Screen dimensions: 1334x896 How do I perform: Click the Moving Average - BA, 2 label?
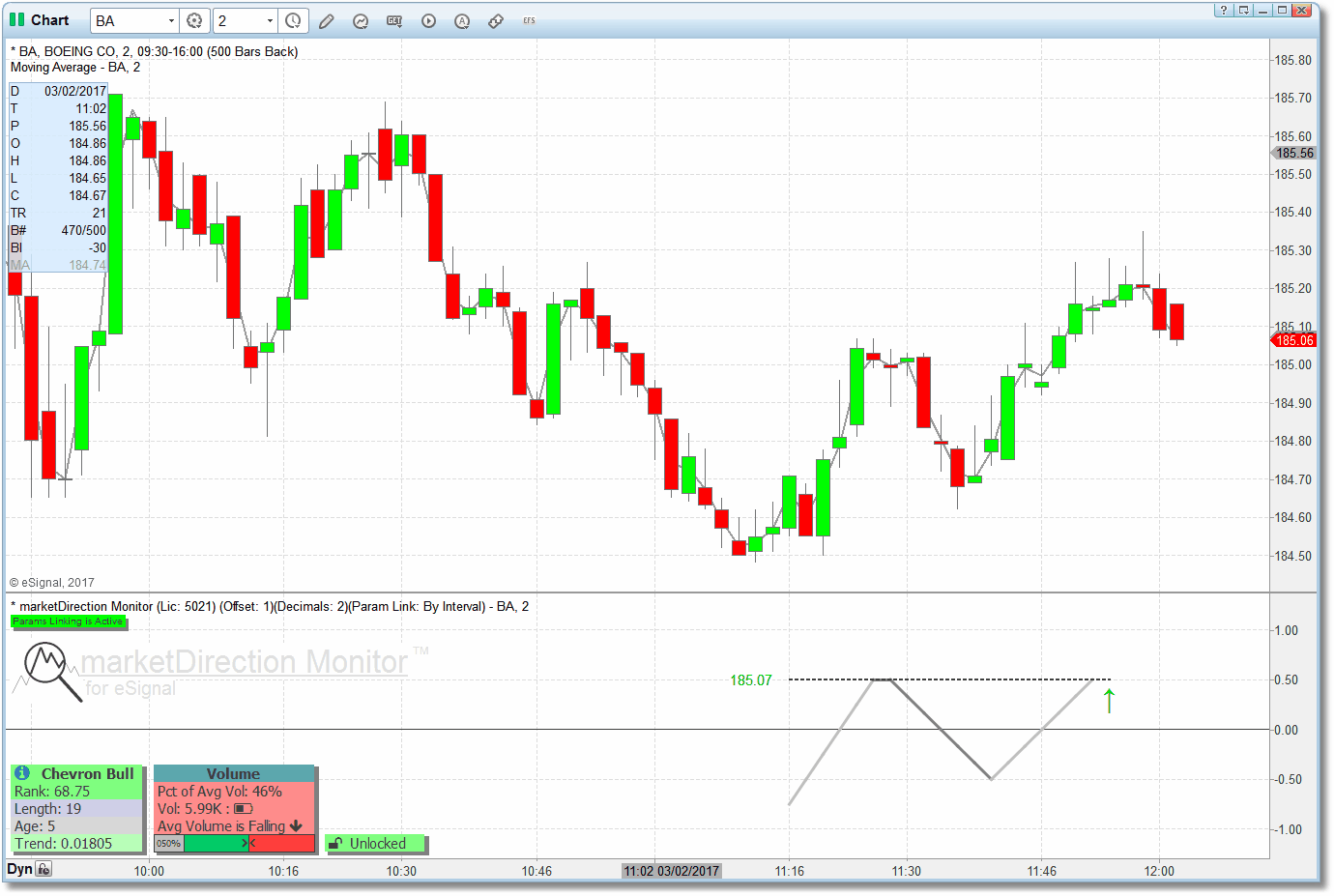tap(75, 68)
